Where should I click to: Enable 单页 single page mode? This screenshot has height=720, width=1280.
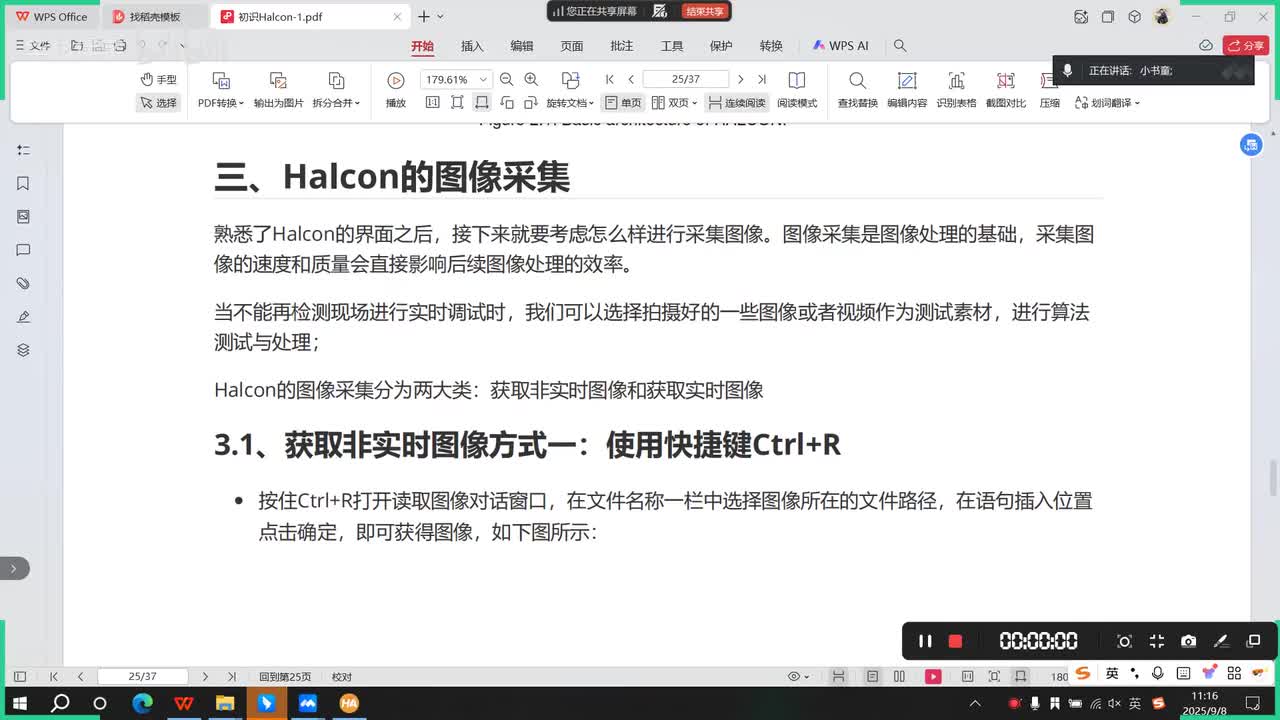pos(623,103)
